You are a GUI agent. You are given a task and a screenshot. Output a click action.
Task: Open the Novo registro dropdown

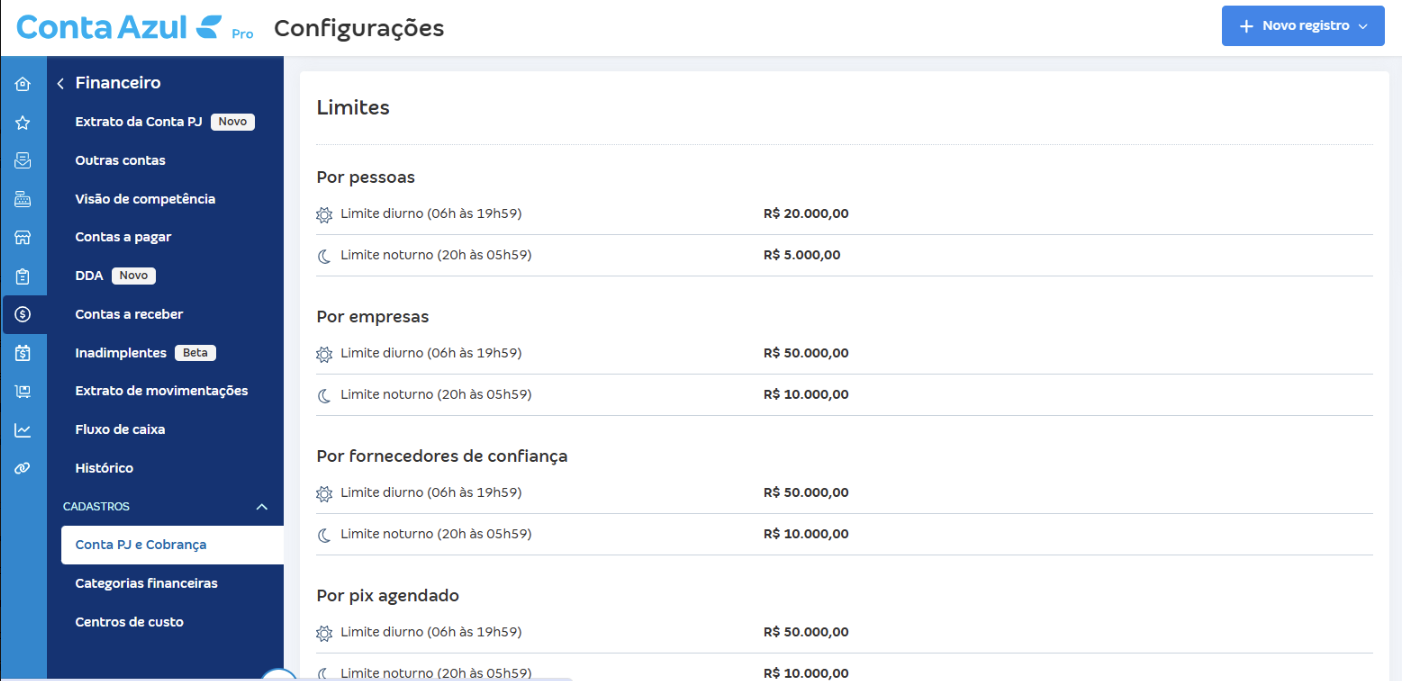point(1302,26)
